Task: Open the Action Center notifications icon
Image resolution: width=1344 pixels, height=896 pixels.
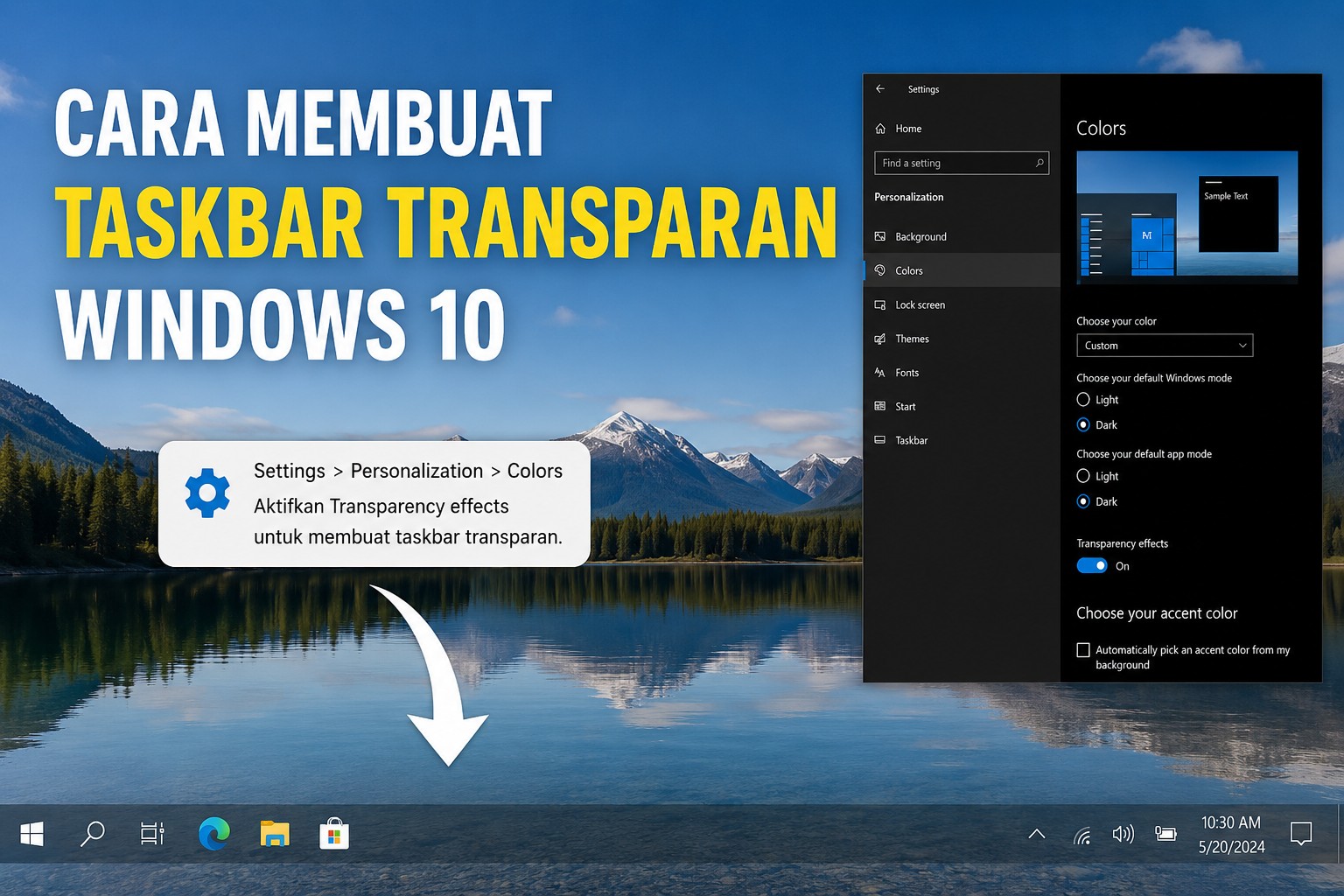Action: (1301, 834)
